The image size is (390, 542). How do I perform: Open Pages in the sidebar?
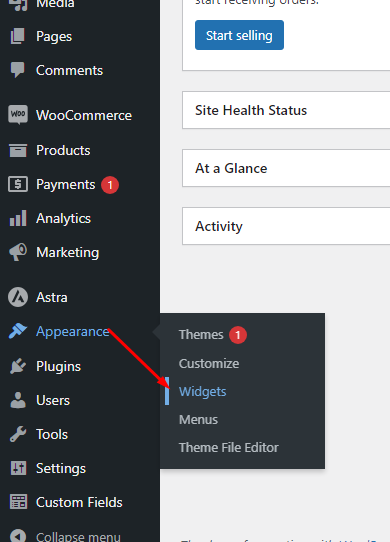54,37
